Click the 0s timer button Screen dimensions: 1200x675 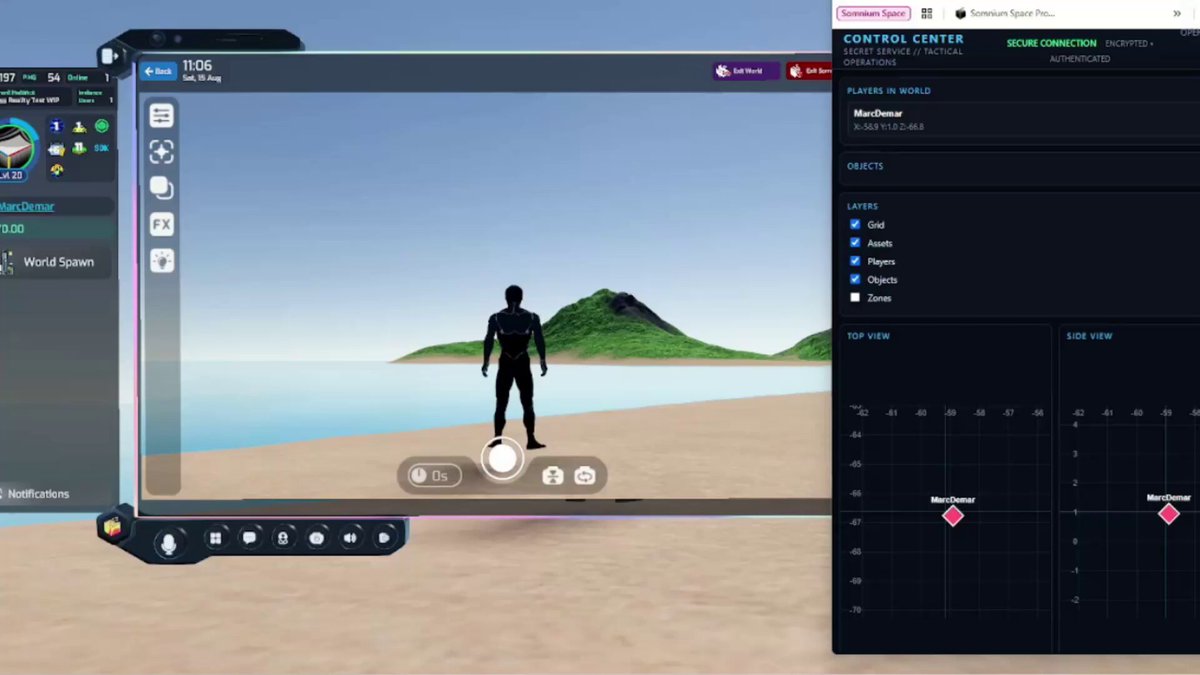(x=434, y=476)
